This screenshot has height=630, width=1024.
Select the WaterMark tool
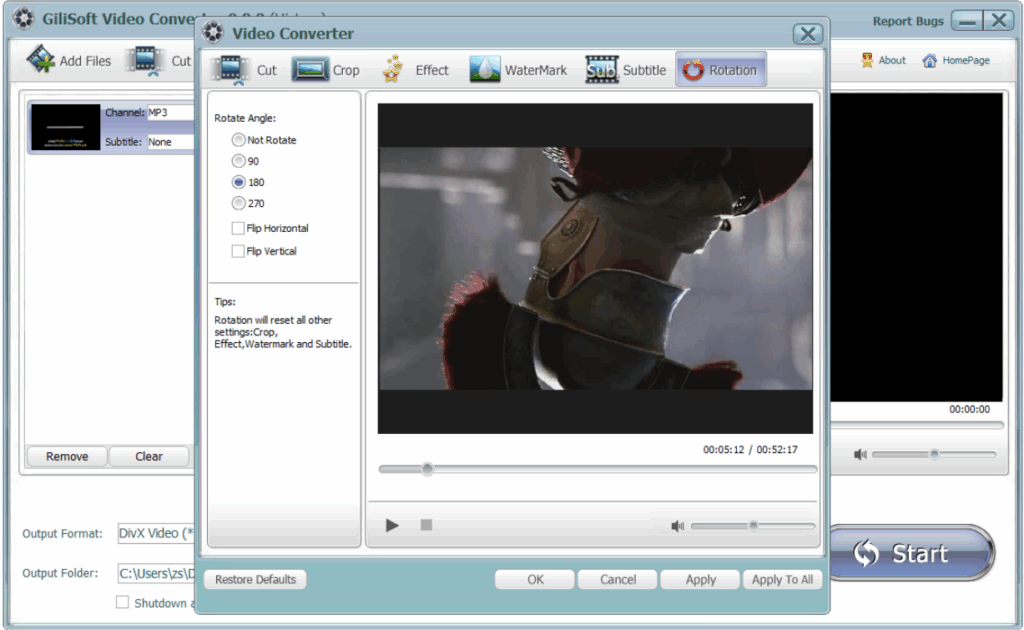pos(518,69)
